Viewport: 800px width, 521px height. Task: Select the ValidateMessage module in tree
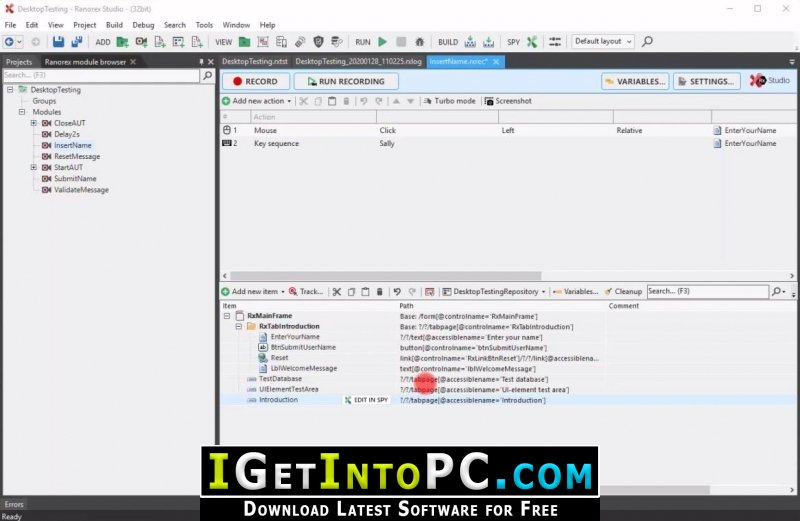coord(81,190)
